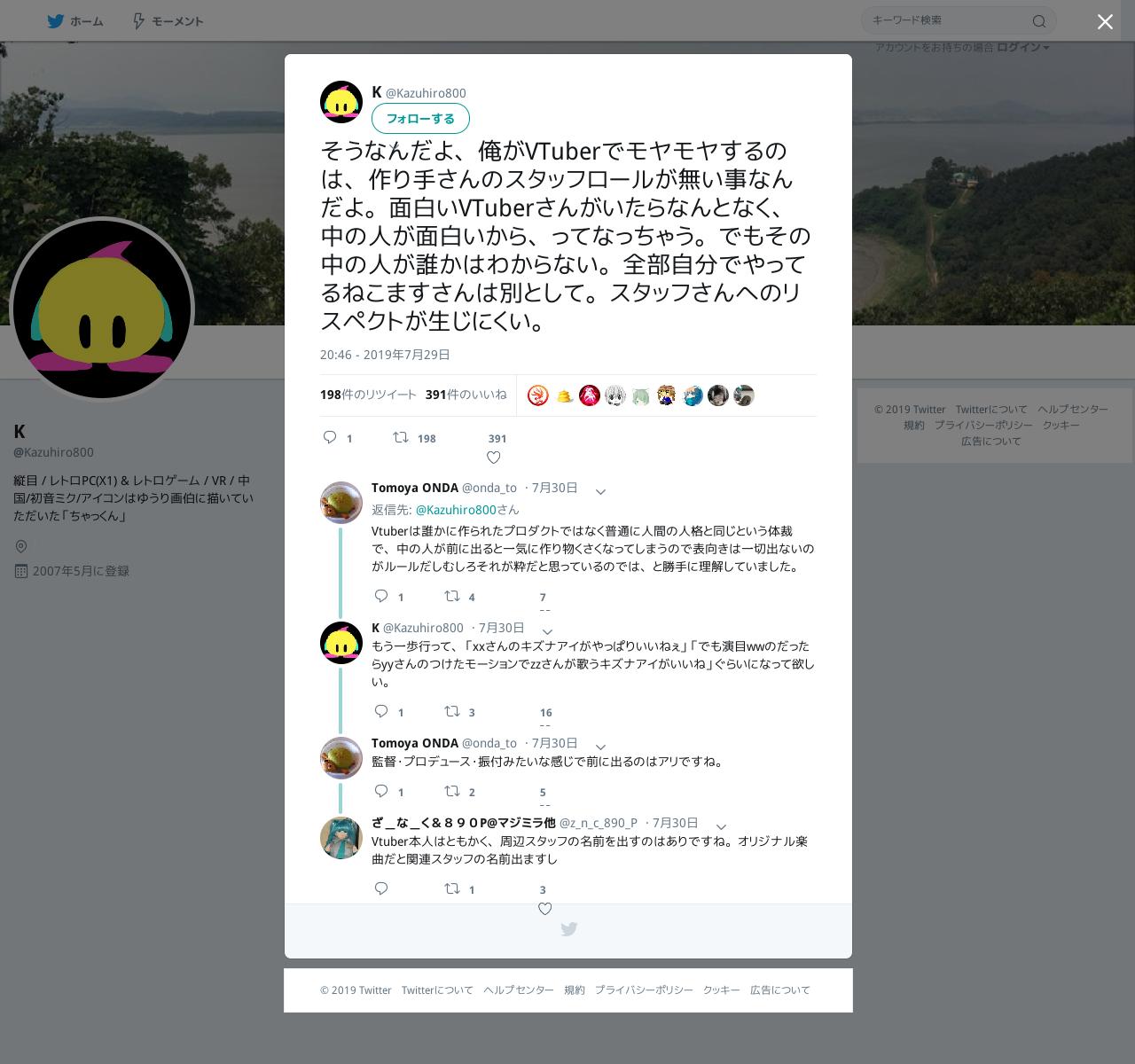Go to ホーム in the top navigation
The width and height of the screenshot is (1135, 1064).
(75, 21)
